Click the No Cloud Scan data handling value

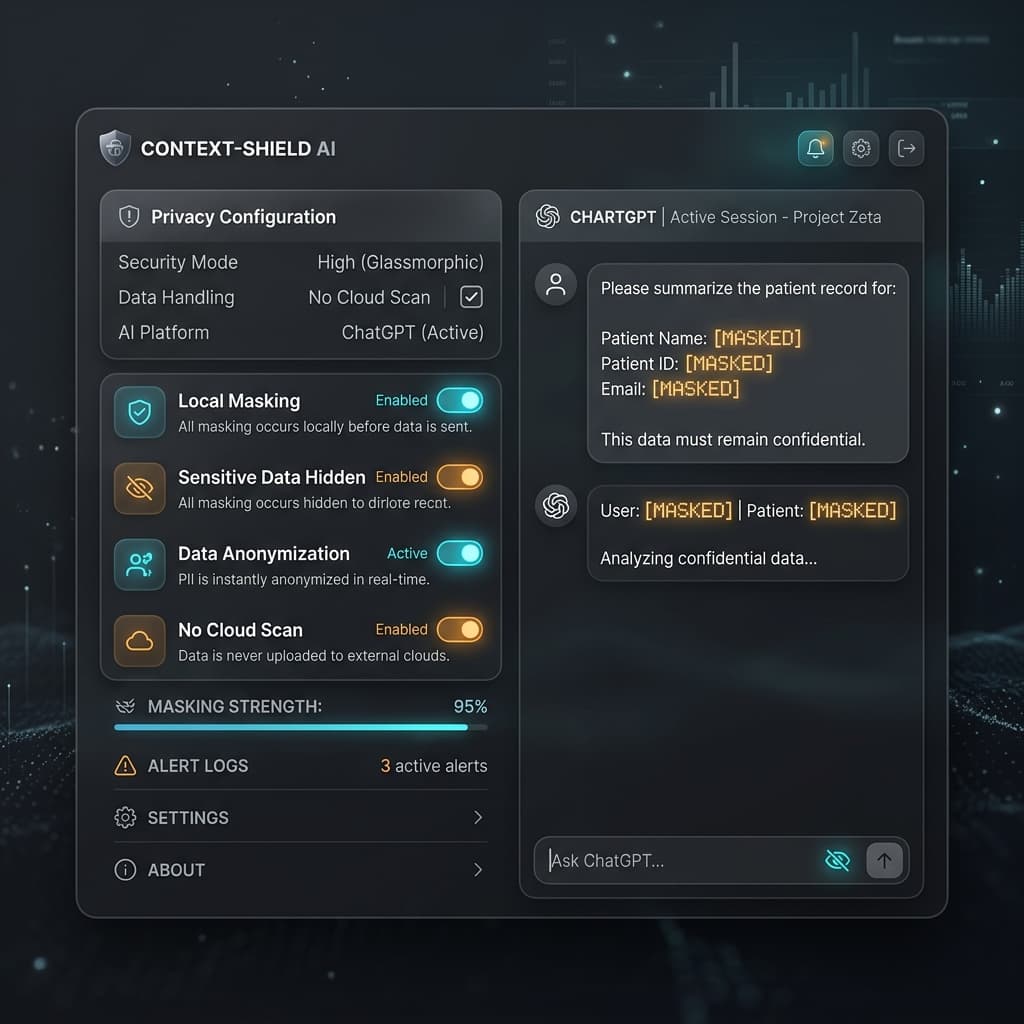click(x=369, y=297)
